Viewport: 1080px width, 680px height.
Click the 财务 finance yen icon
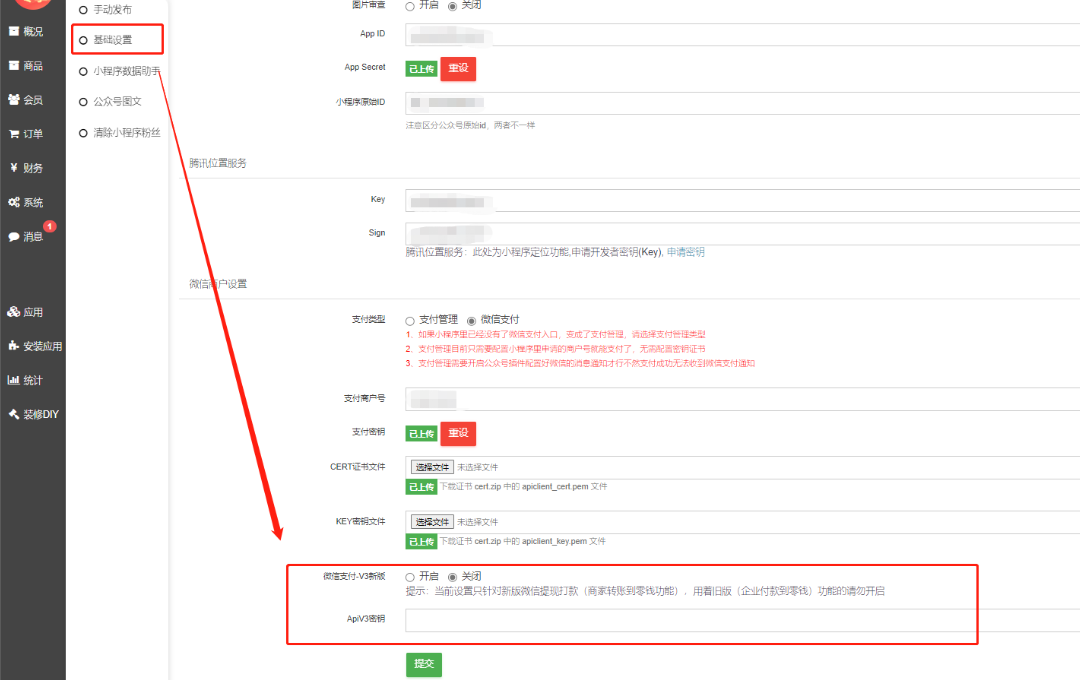[x=14, y=168]
